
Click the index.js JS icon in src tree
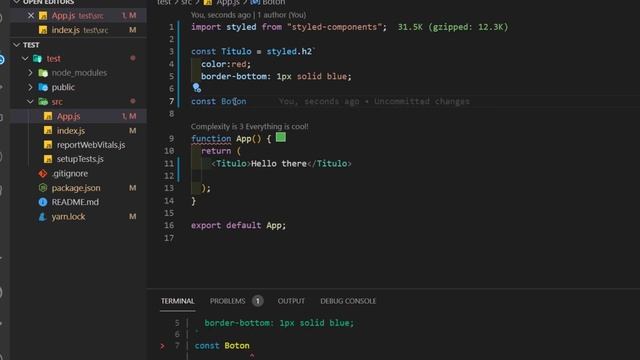(x=48, y=131)
